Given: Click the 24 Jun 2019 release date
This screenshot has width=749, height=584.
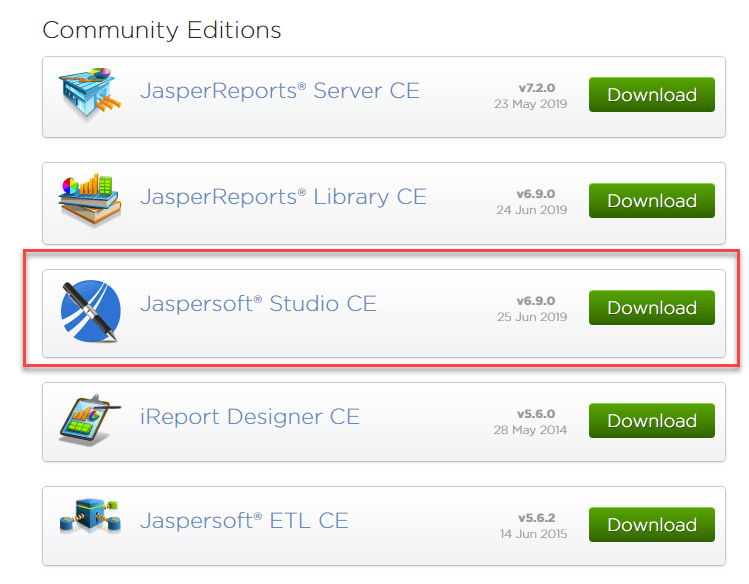Looking at the screenshot, I should point(530,210).
